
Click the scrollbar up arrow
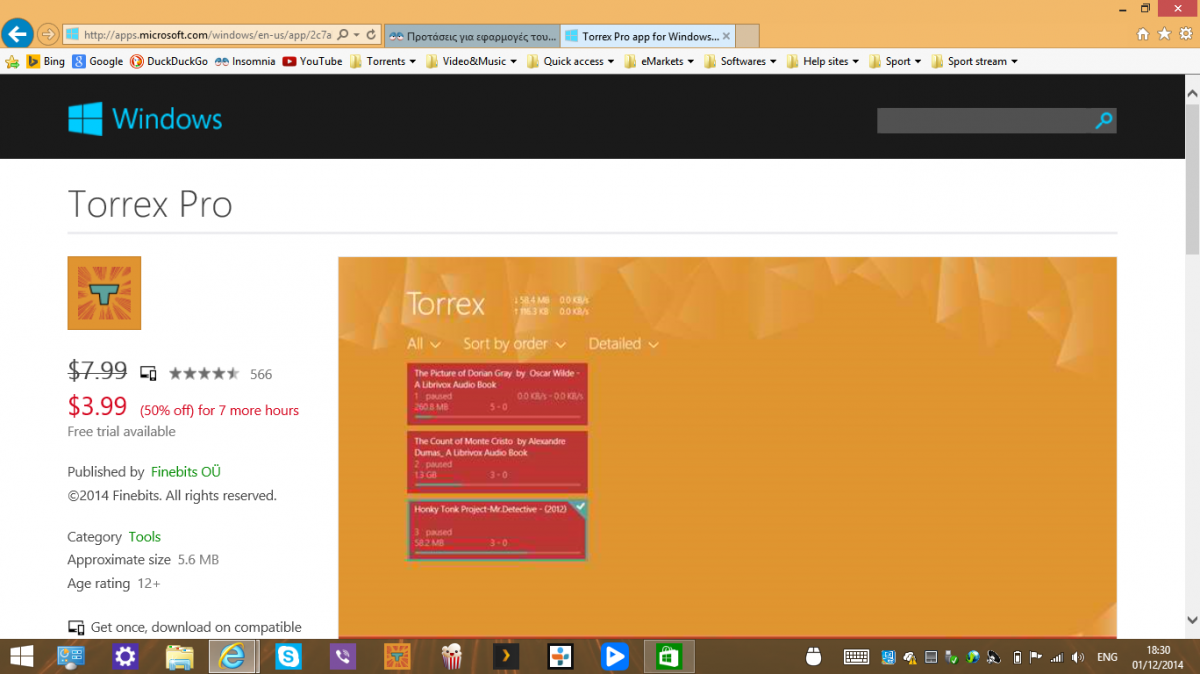[x=1191, y=92]
